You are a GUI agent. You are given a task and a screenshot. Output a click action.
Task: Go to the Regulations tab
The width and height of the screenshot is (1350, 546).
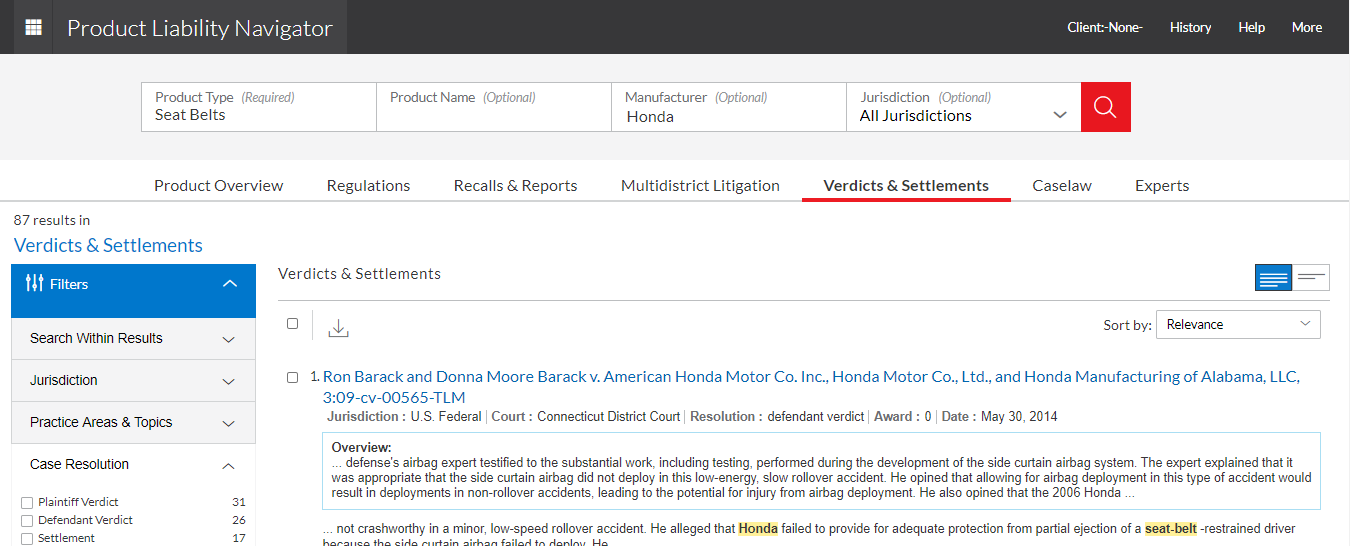coord(368,185)
